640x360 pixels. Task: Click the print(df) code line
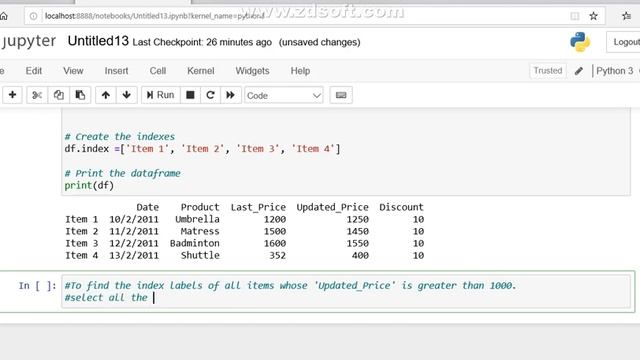pos(89,185)
